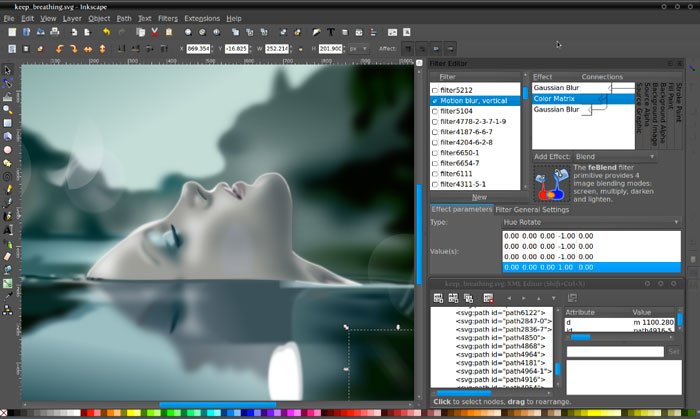Click the Print document icon

(x=54, y=32)
